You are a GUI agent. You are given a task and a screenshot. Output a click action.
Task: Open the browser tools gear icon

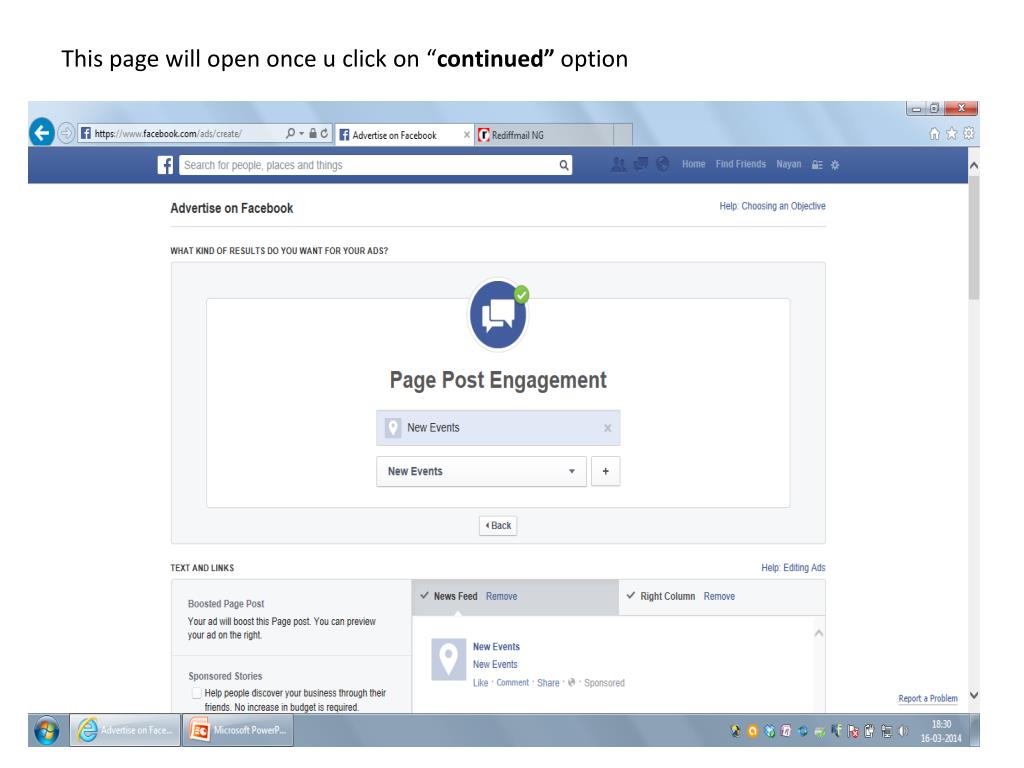point(969,133)
